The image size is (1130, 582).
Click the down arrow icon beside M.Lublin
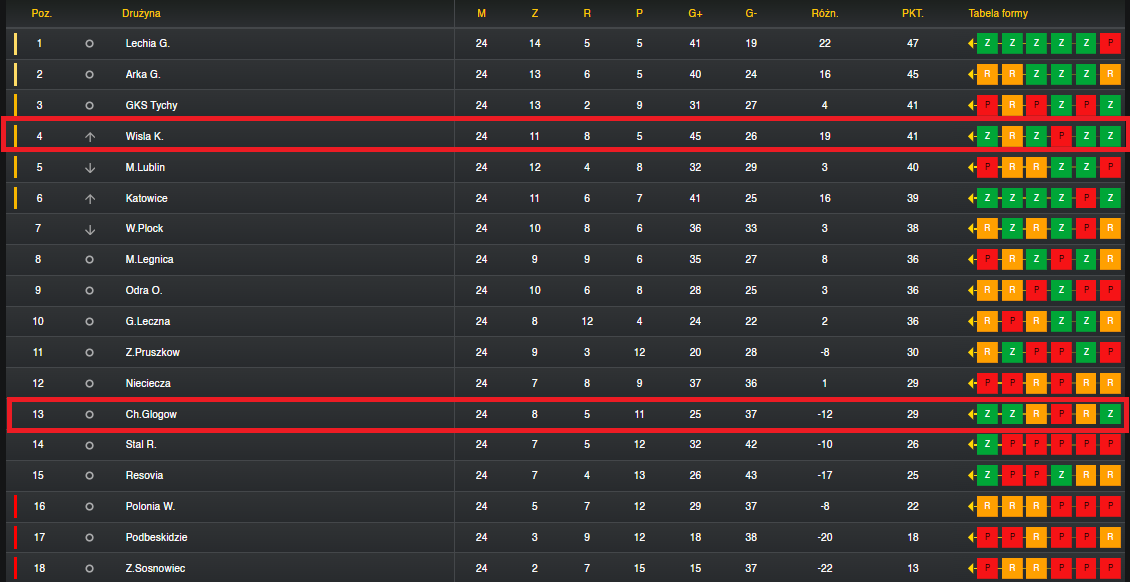point(89,167)
